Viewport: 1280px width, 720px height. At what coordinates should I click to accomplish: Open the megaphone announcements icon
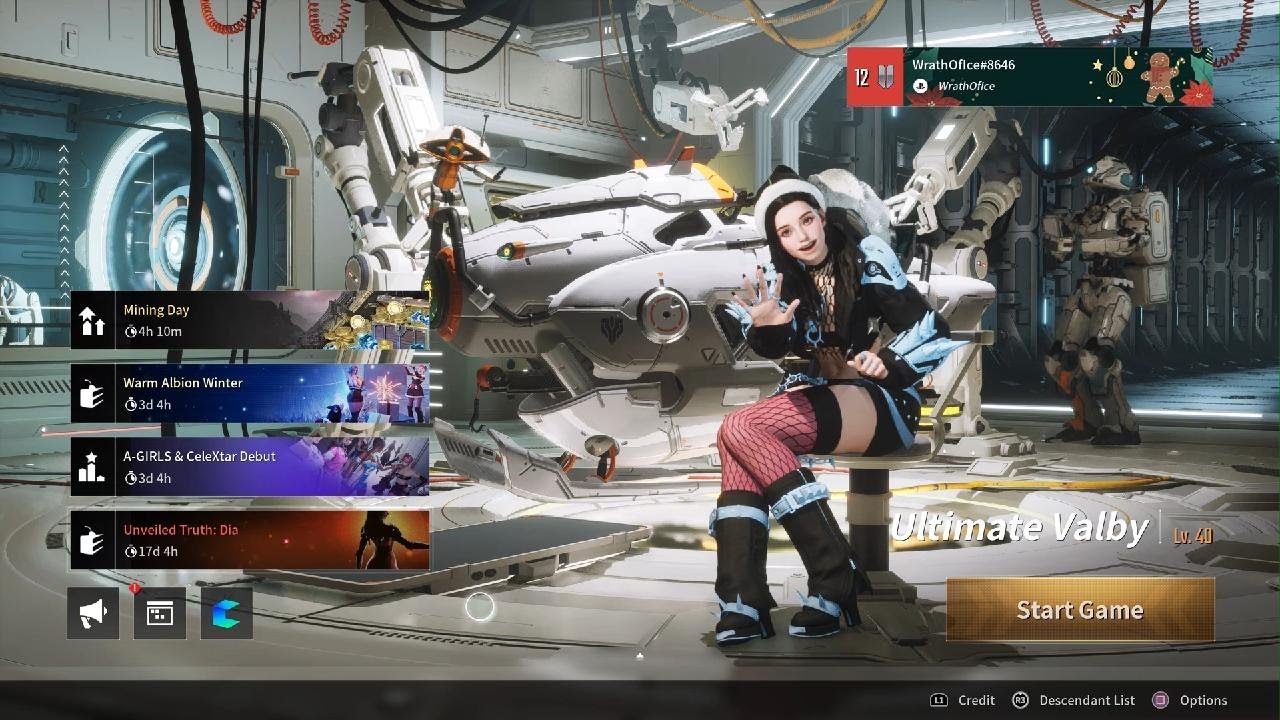pyautogui.click(x=93, y=613)
